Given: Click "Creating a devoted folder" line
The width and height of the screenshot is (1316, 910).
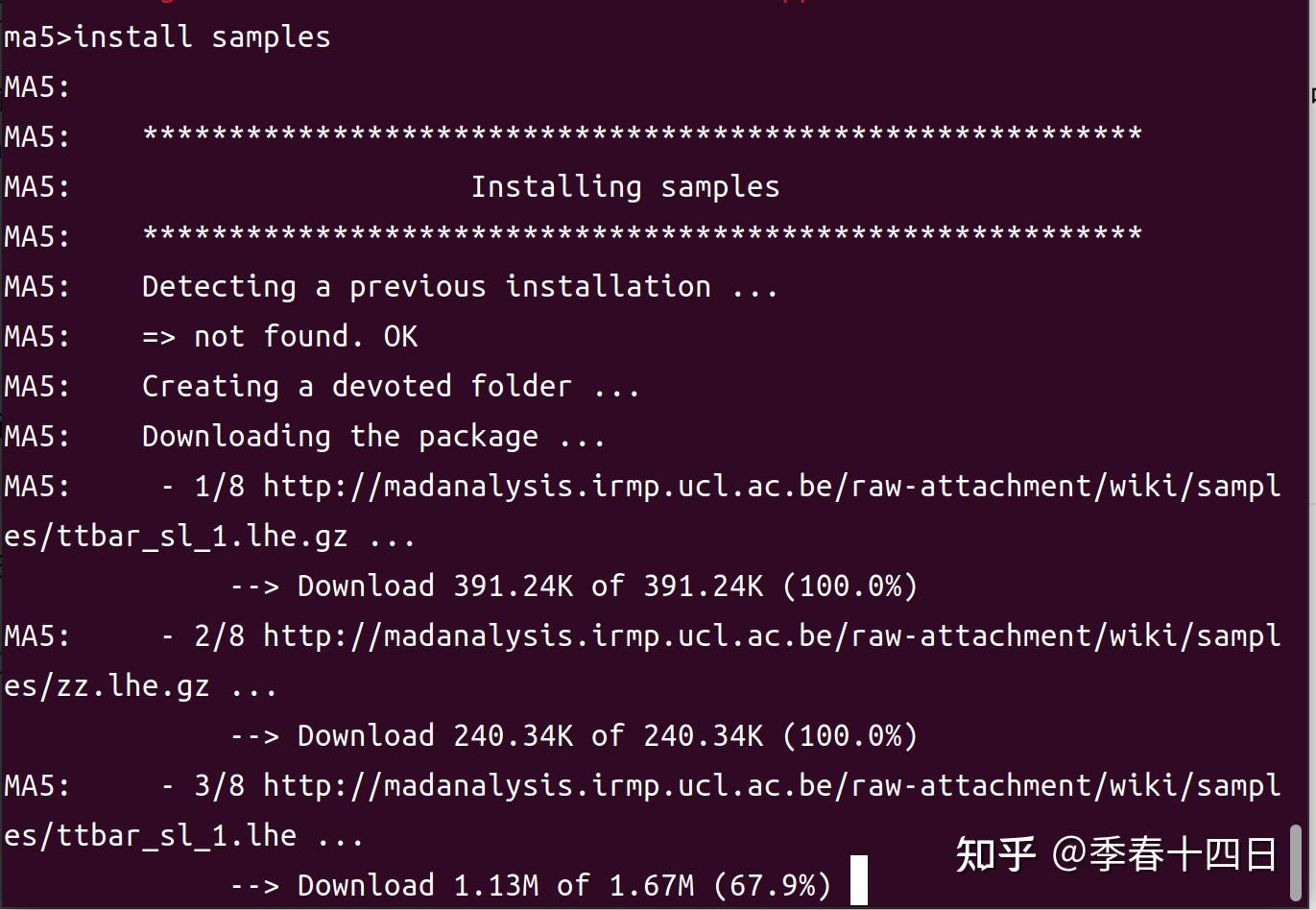Looking at the screenshot, I should pyautogui.click(x=390, y=387).
